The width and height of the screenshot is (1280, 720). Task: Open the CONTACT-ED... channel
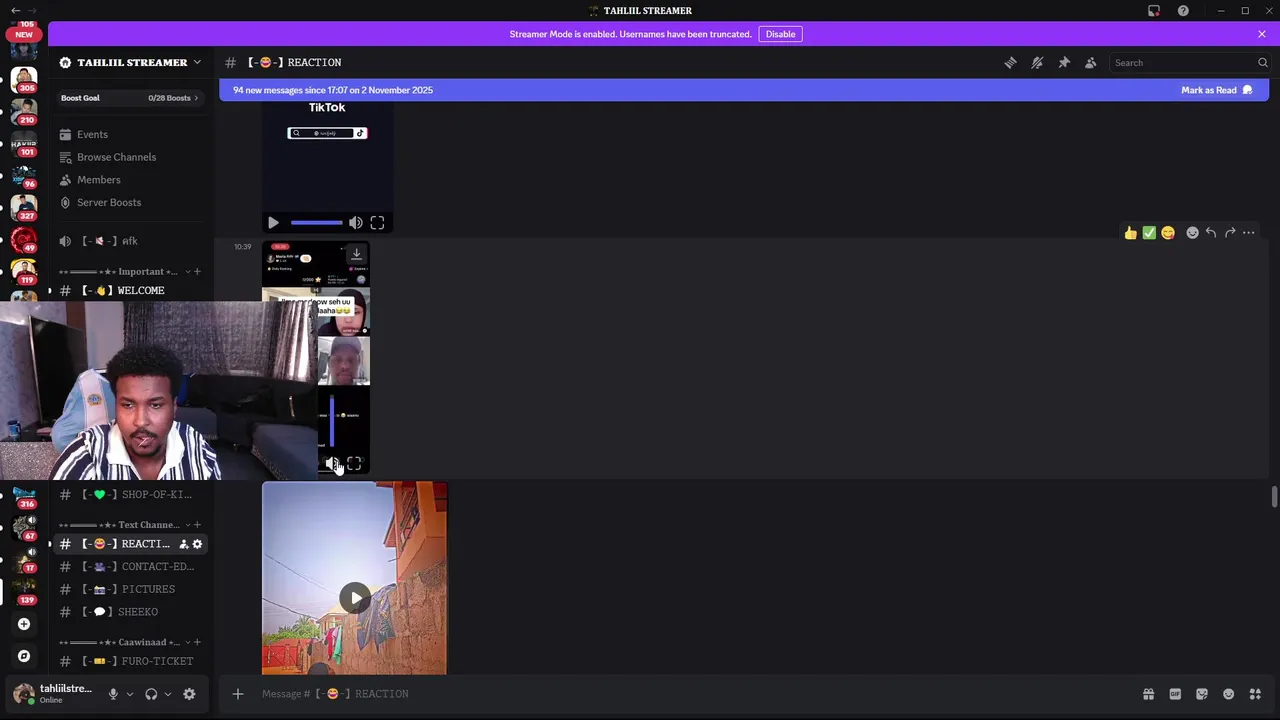130,566
